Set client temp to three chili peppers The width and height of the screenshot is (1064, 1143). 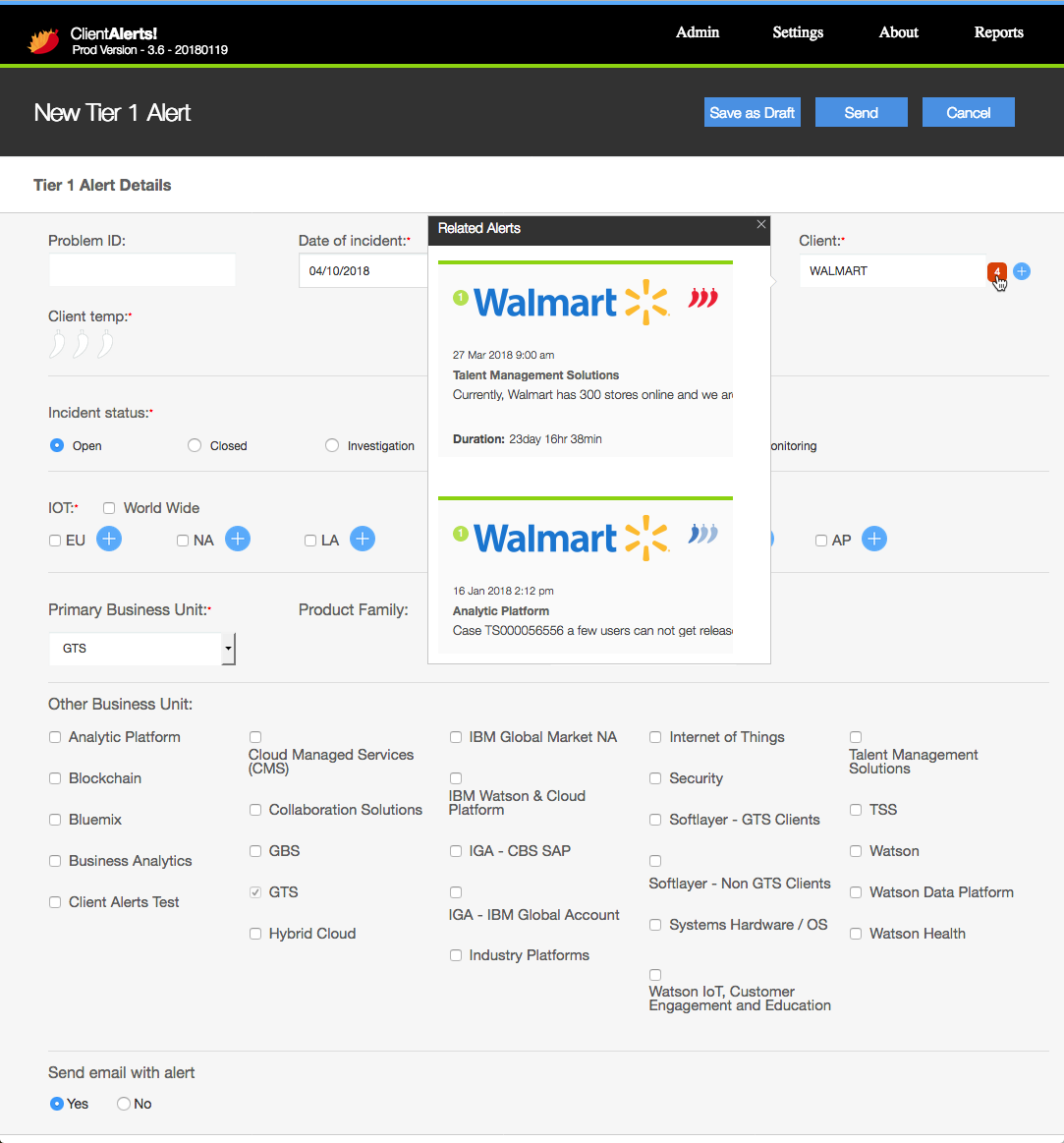(x=106, y=344)
